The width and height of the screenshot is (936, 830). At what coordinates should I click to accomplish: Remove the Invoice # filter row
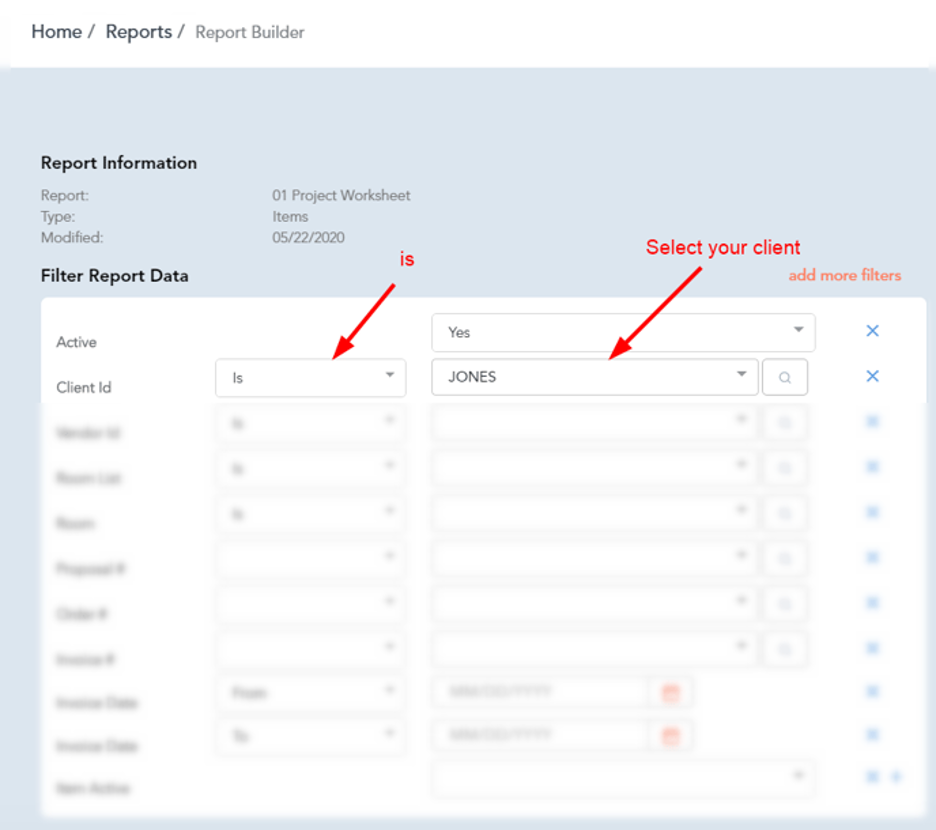[872, 648]
